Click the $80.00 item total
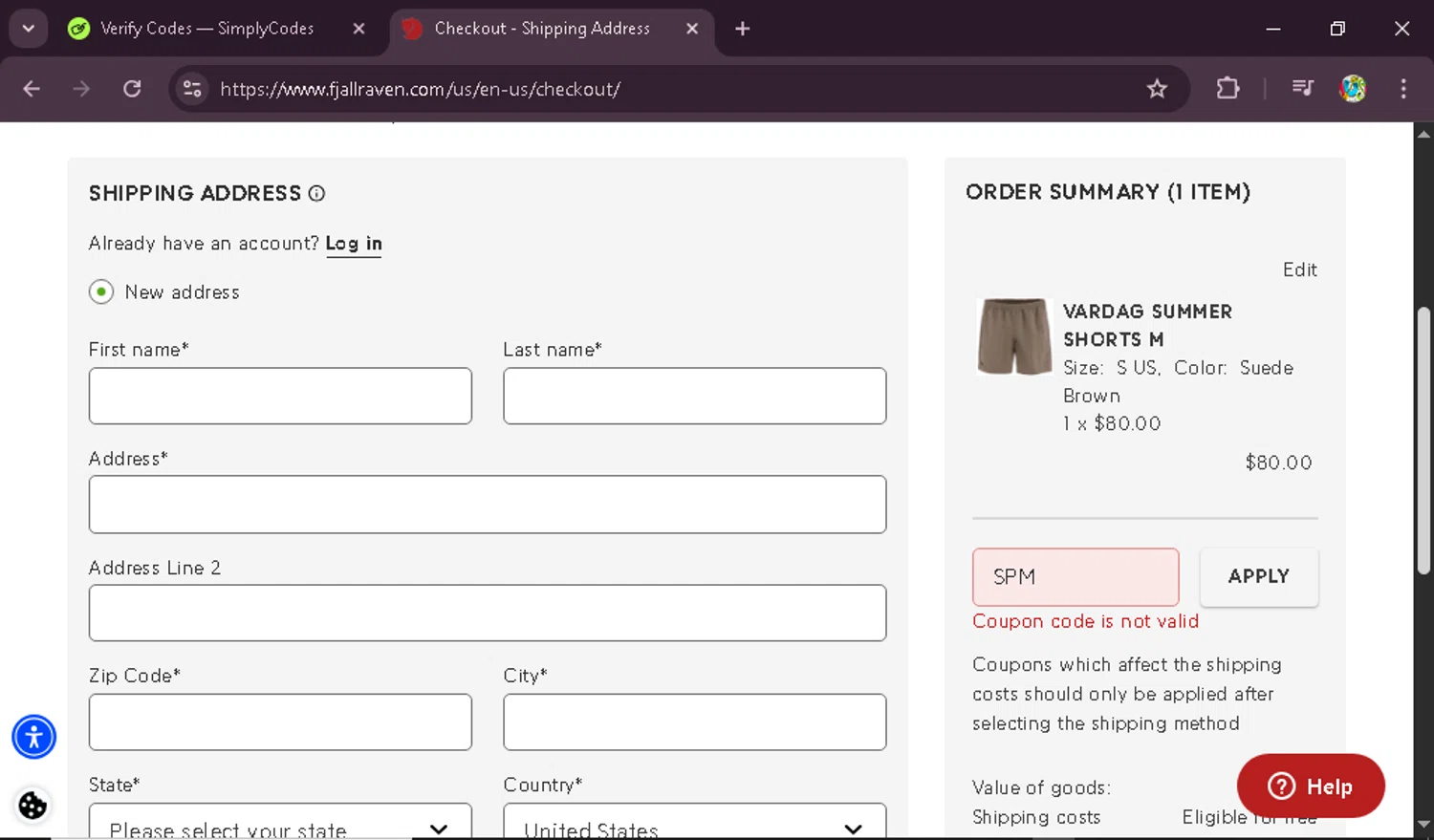The image size is (1434, 840). [x=1278, y=463]
